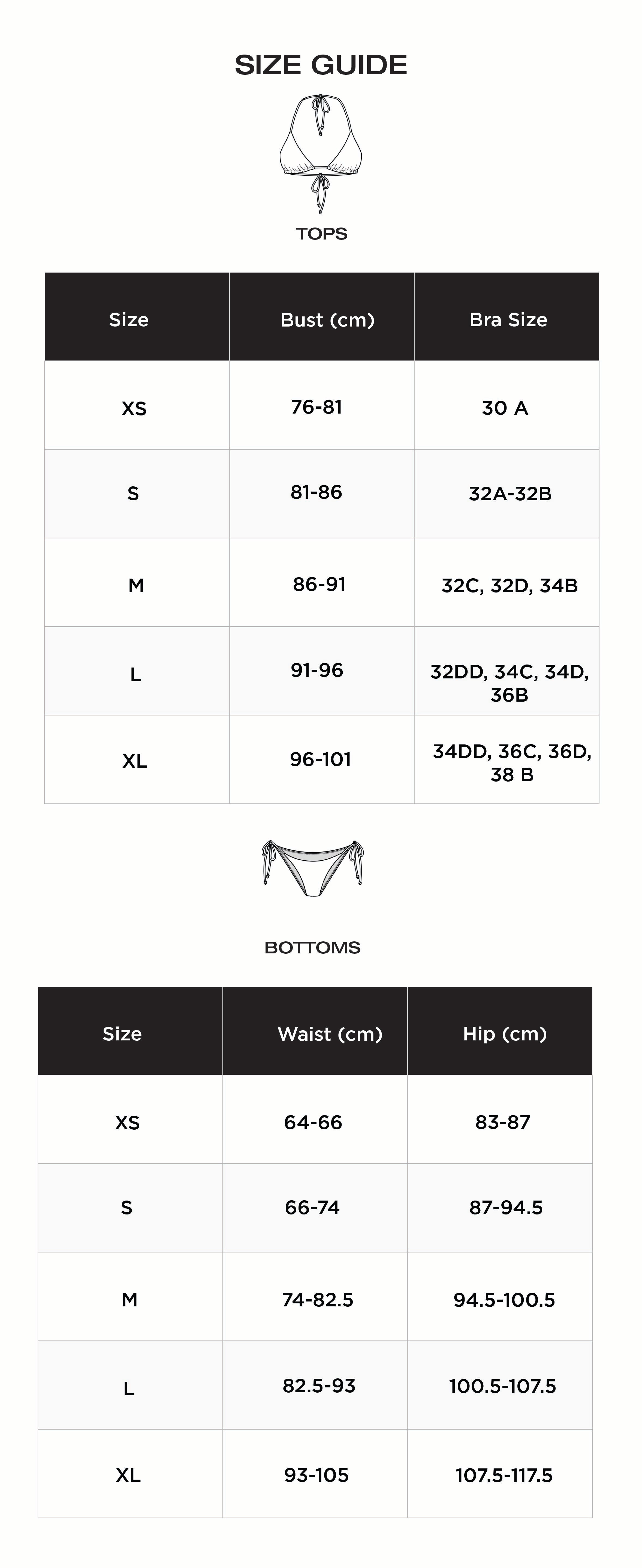Click the 81-86 bust measurement cell

coord(317,492)
